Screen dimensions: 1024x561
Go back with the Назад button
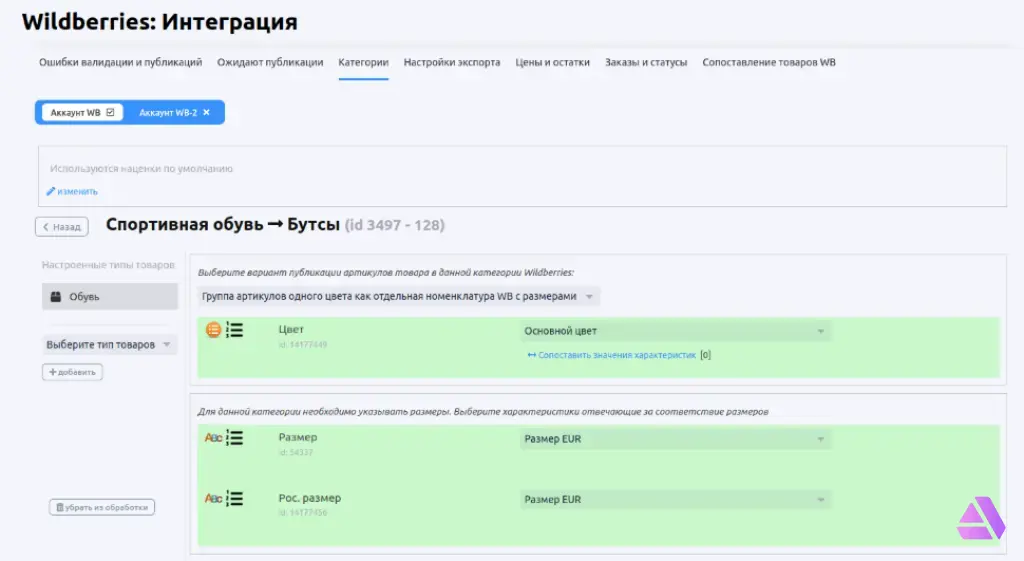pos(61,227)
